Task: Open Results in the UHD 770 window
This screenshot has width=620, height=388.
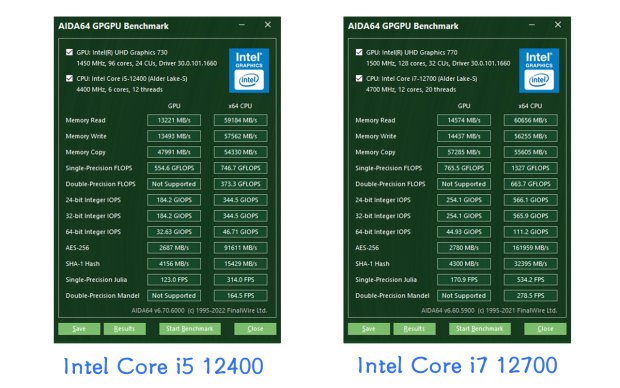Action: point(414,329)
